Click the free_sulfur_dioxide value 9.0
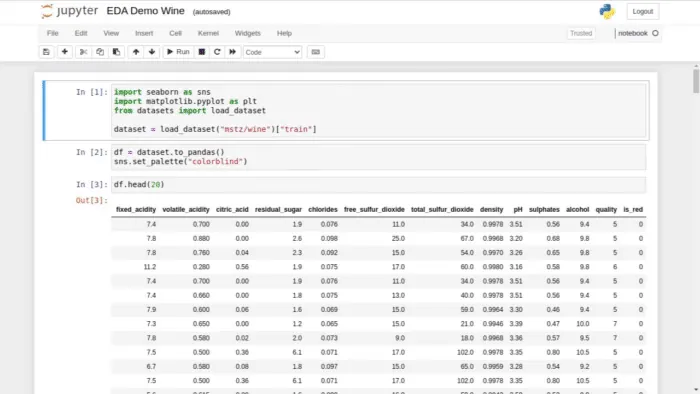700x394 pixels. pyautogui.click(x=400, y=338)
